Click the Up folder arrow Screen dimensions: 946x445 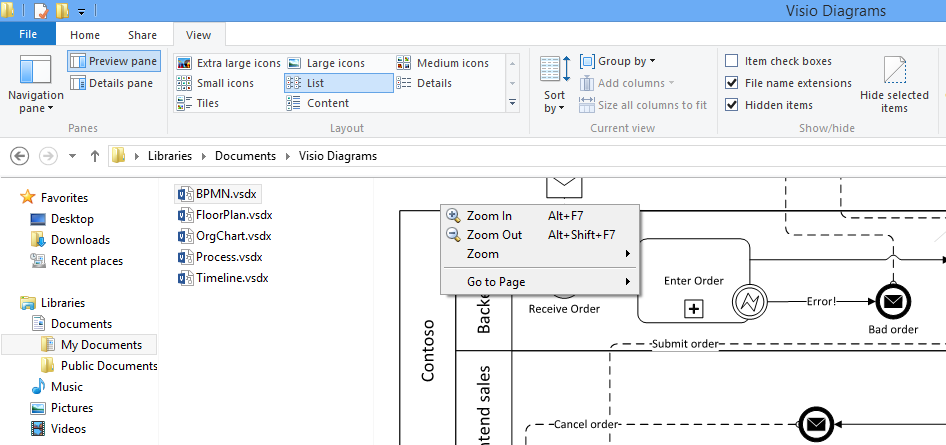click(95, 156)
